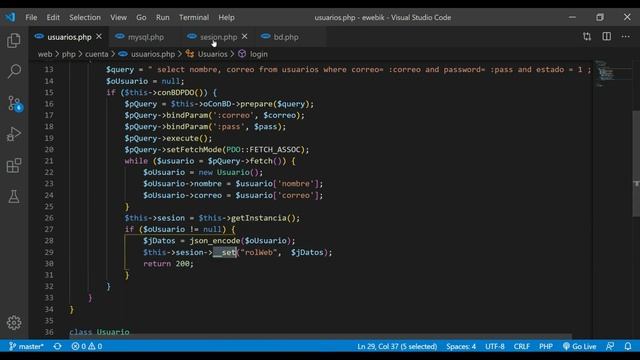Change end of line sequence CRLF
The width and height of the screenshot is (640, 360).
(x=522, y=347)
